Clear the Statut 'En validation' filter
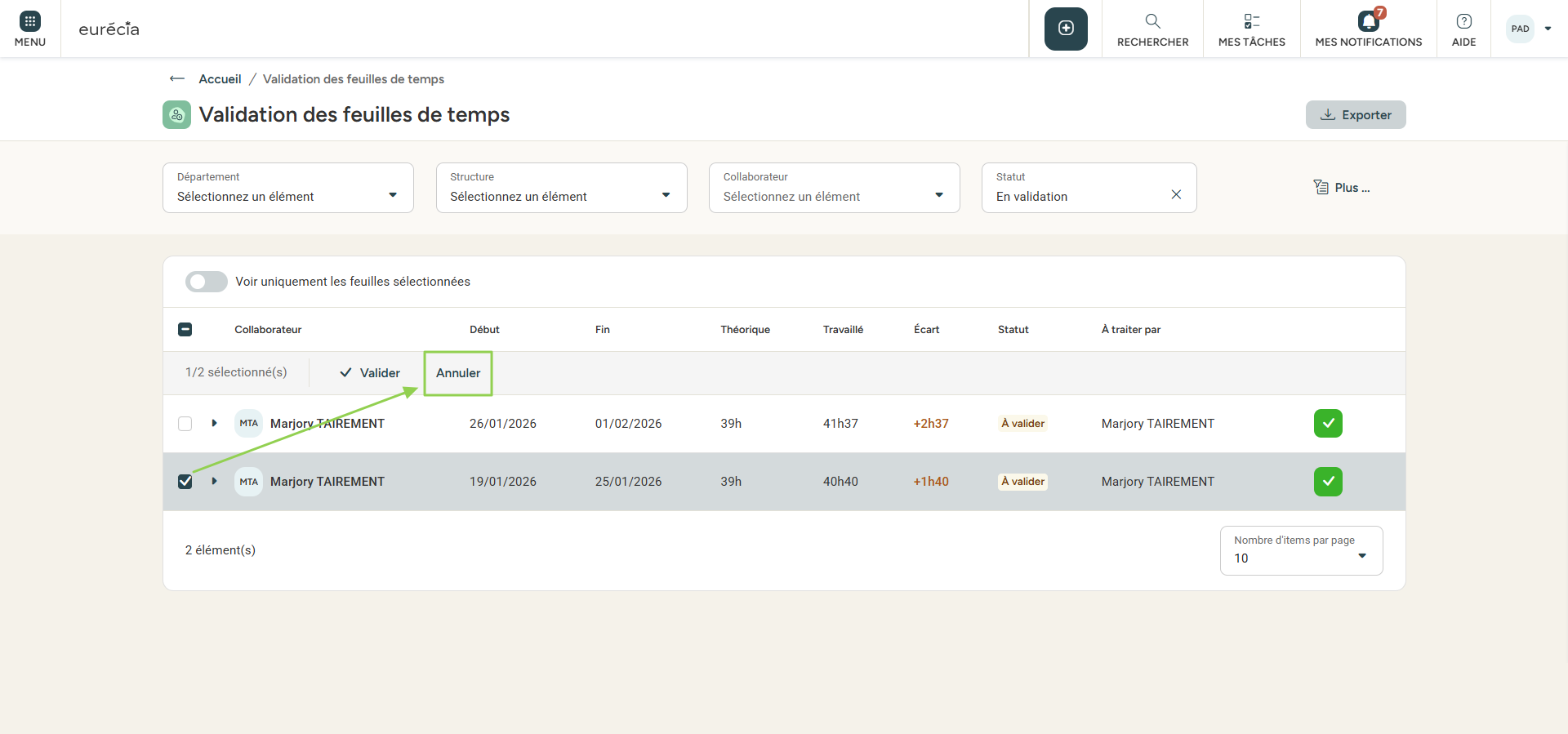 1176,194
